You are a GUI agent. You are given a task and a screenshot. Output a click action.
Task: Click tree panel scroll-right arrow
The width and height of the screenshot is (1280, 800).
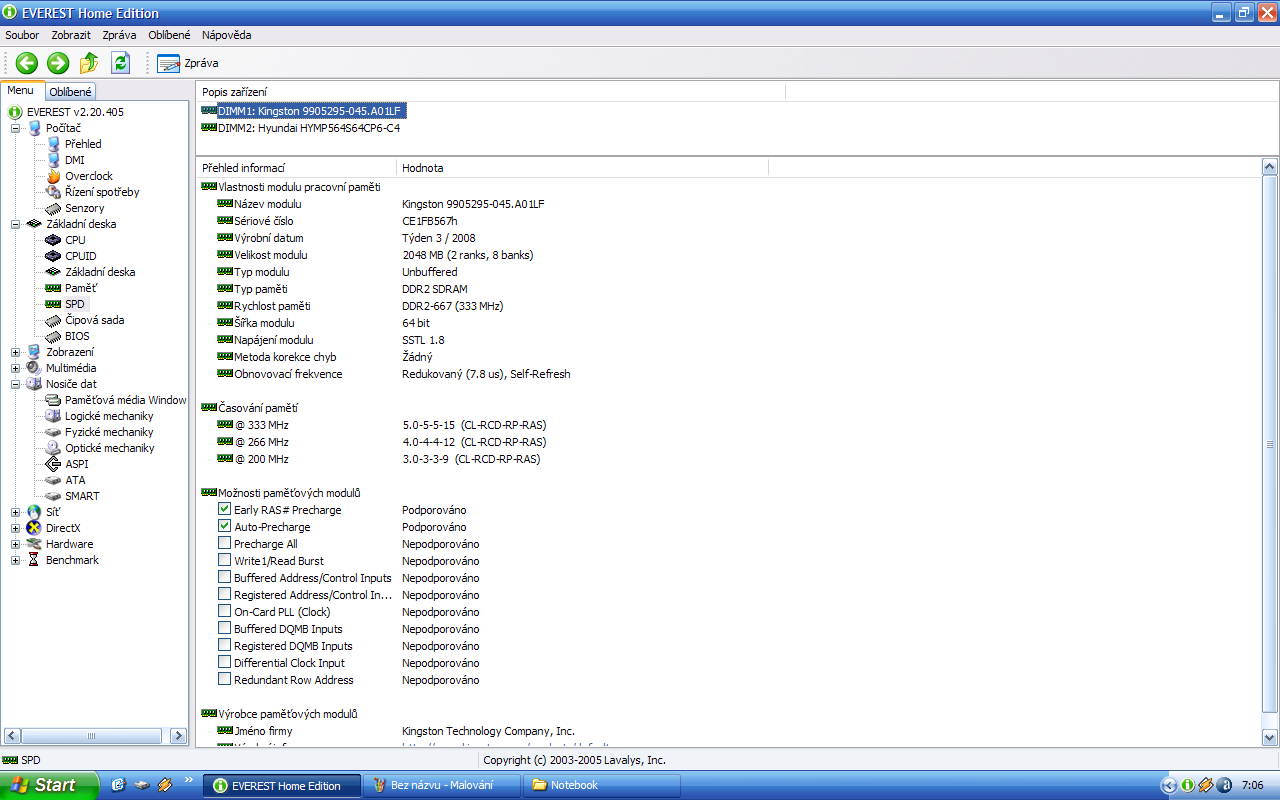180,736
